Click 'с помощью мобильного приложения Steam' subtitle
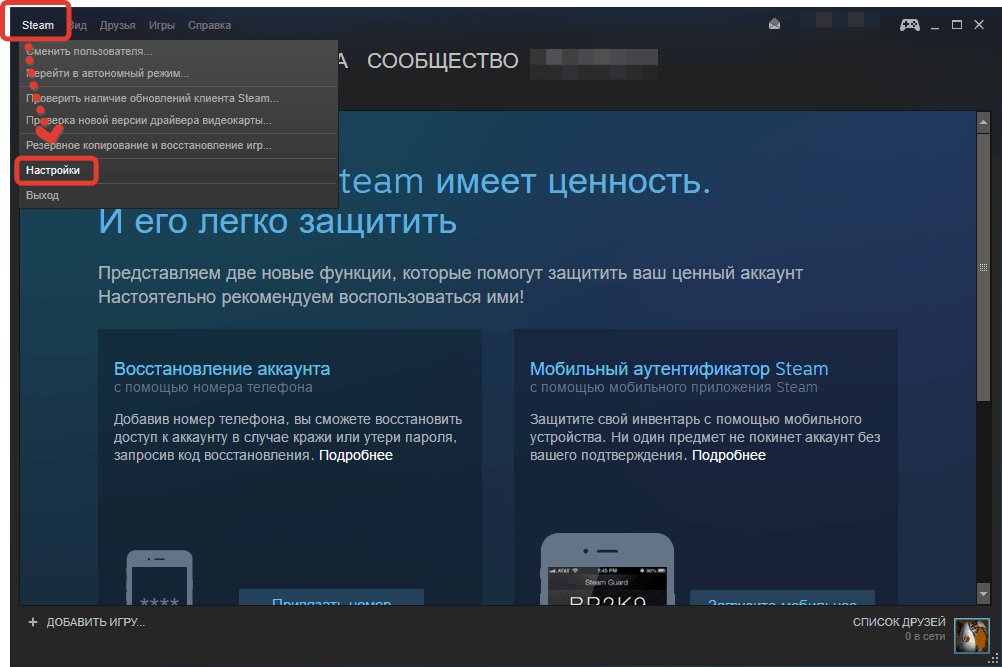 point(674,387)
